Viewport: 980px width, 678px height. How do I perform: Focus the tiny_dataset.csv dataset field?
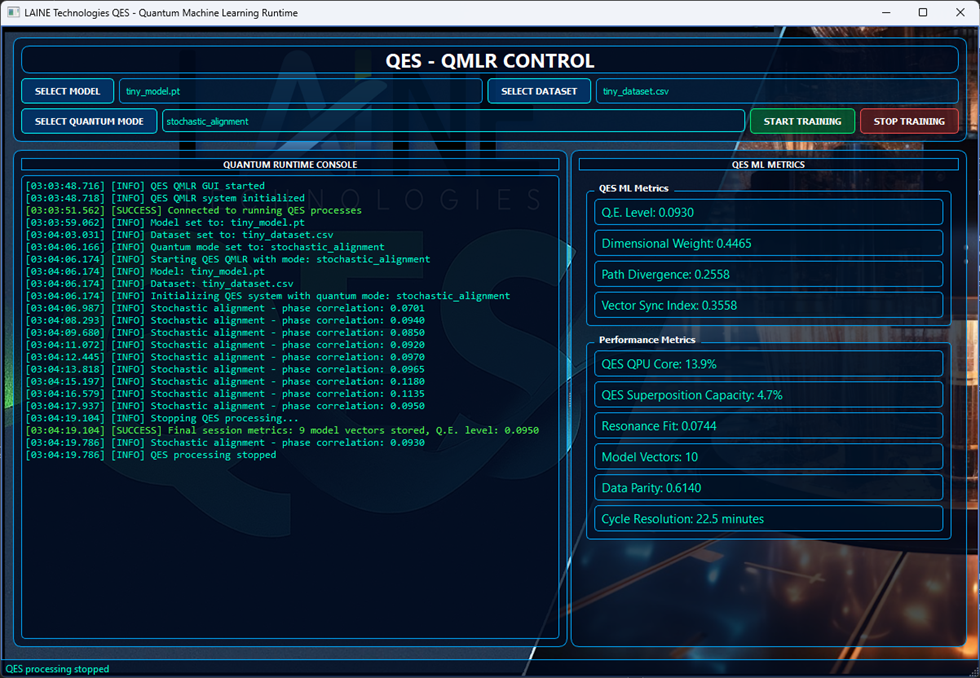777,91
